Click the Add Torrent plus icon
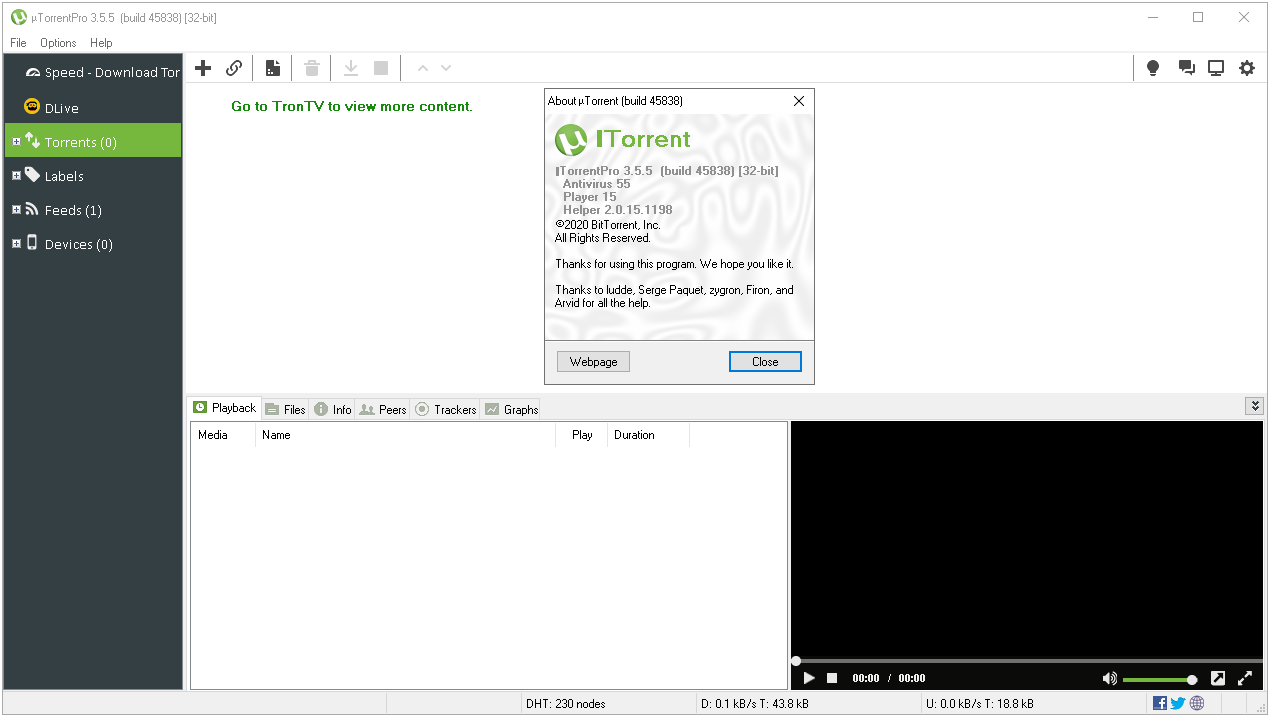 [203, 68]
